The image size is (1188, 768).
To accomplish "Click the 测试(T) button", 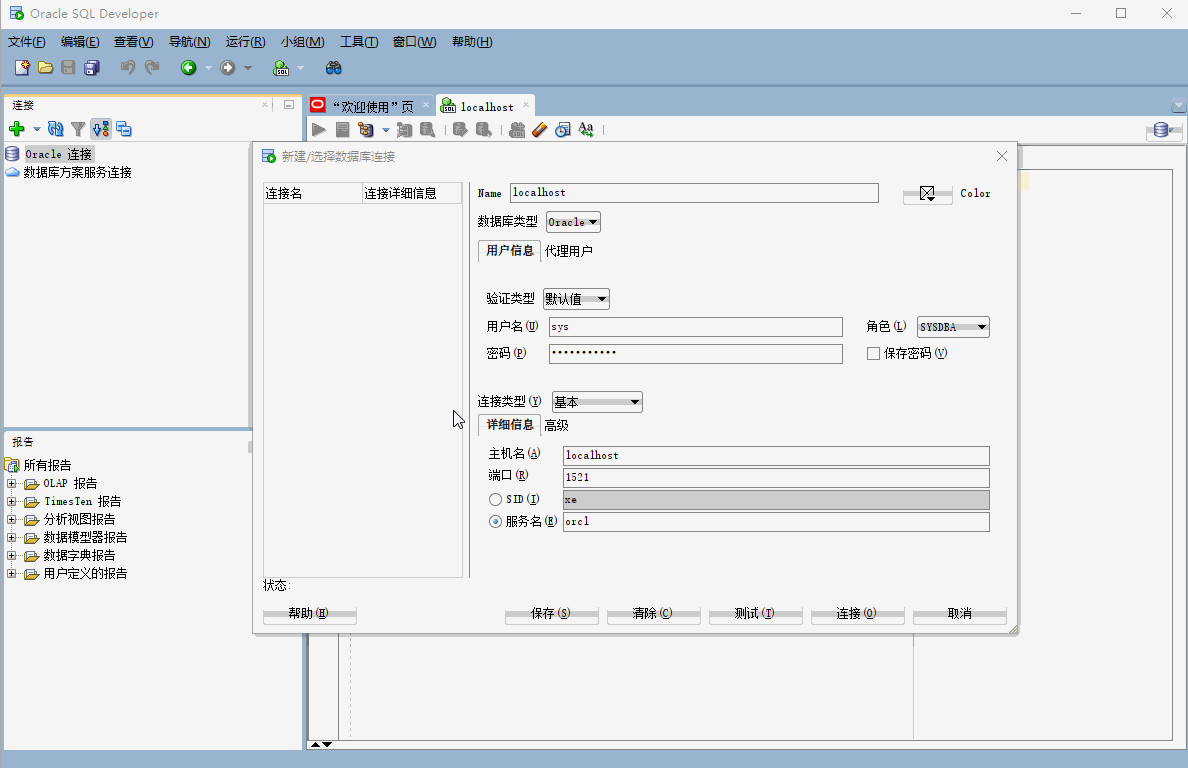I will (755, 613).
